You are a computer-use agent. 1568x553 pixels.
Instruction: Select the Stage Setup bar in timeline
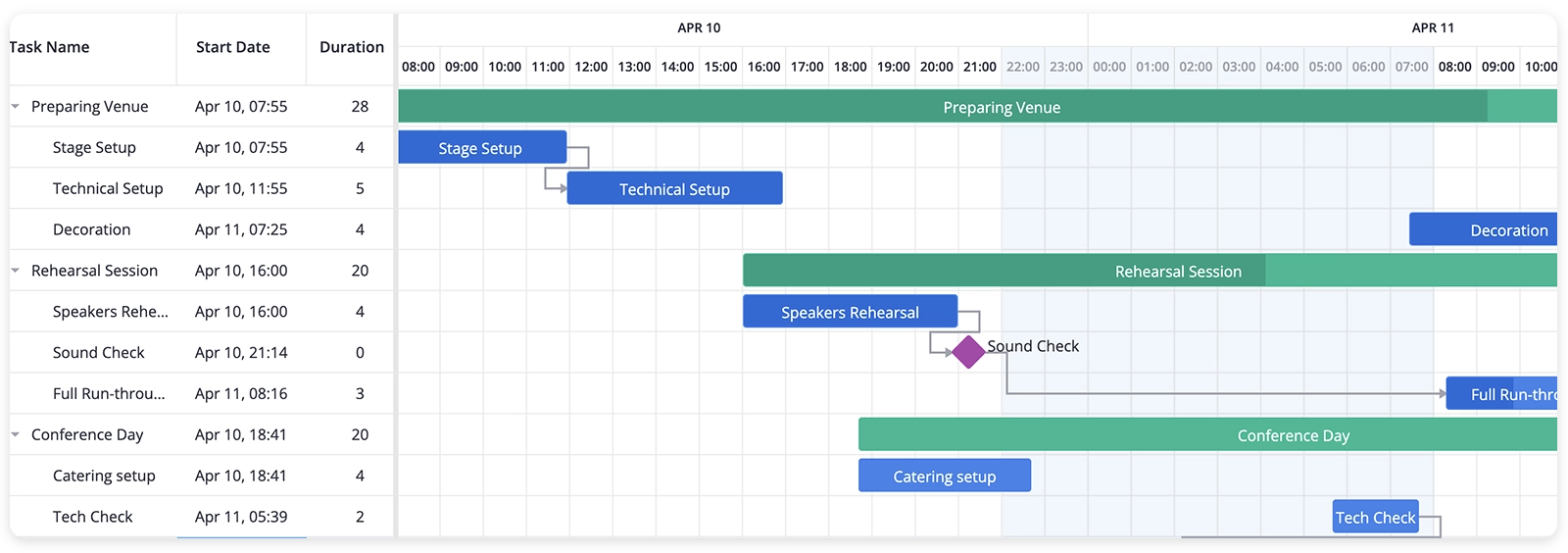click(x=482, y=147)
